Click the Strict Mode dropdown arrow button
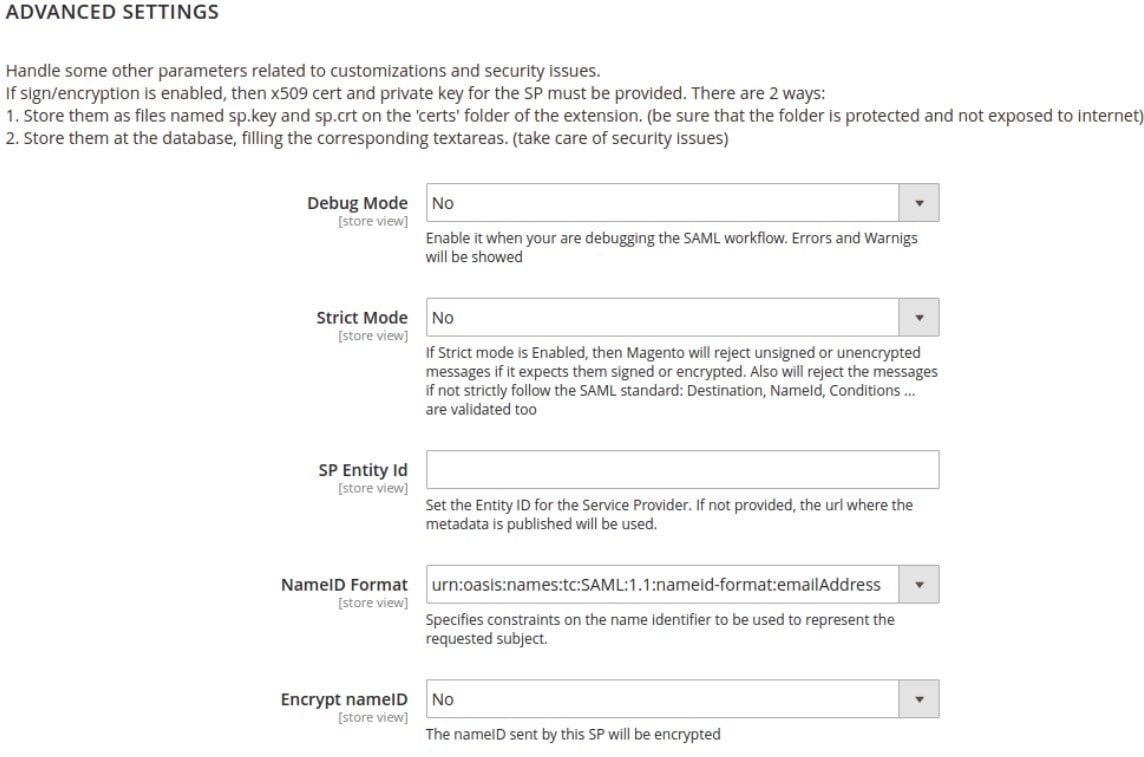Image resolution: width=1144 pixels, height=757 pixels. click(x=919, y=317)
